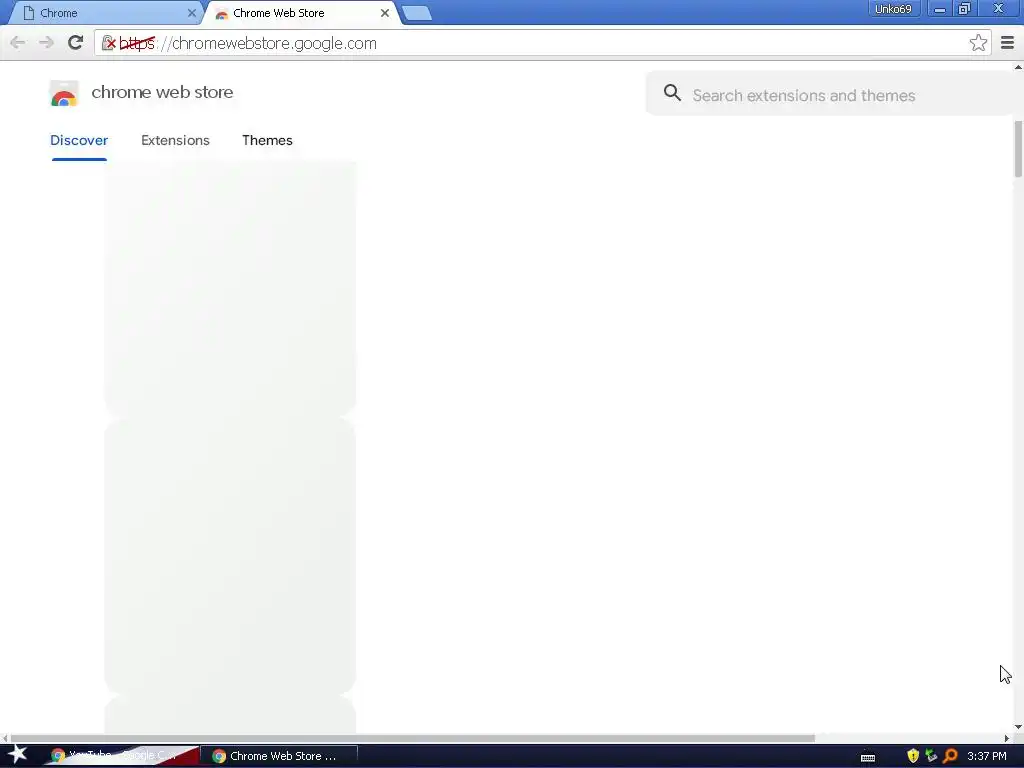This screenshot has width=1024, height=768.
Task: Click the horizontal scrollbar right arrow
Action: point(1006,739)
